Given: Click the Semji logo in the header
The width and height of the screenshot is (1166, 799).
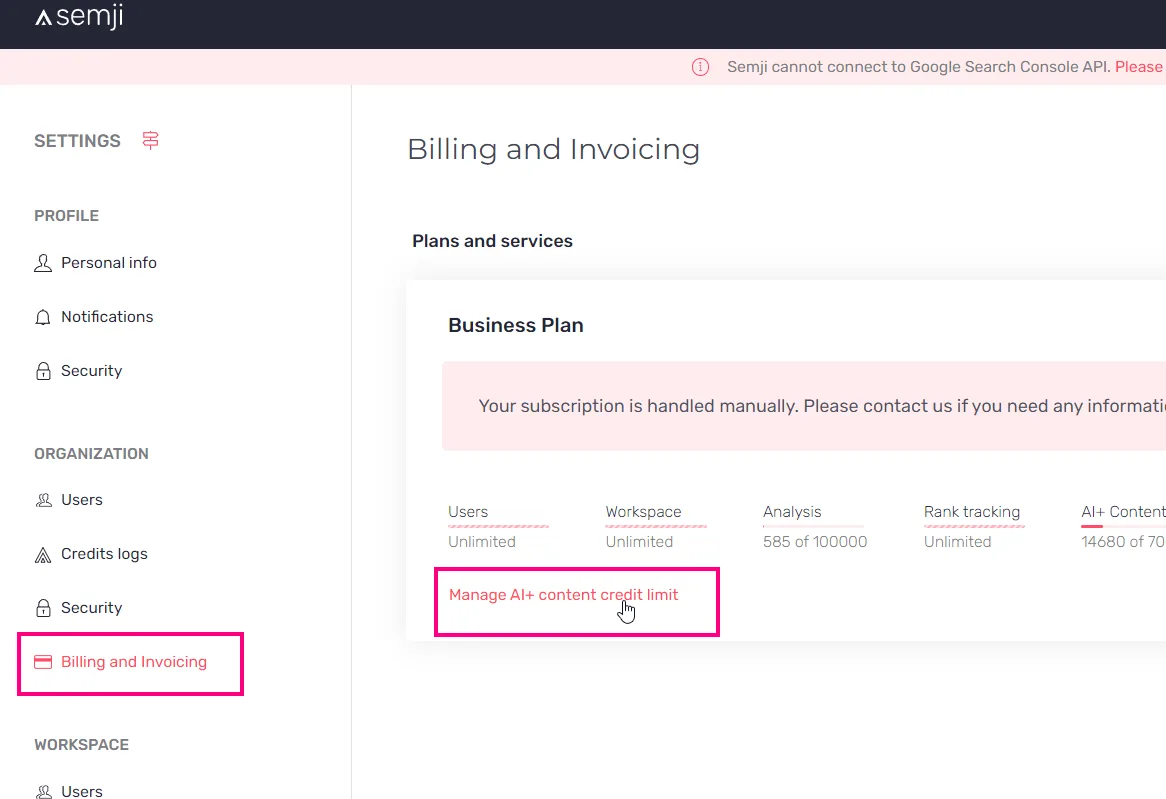Looking at the screenshot, I should pyautogui.click(x=79, y=16).
